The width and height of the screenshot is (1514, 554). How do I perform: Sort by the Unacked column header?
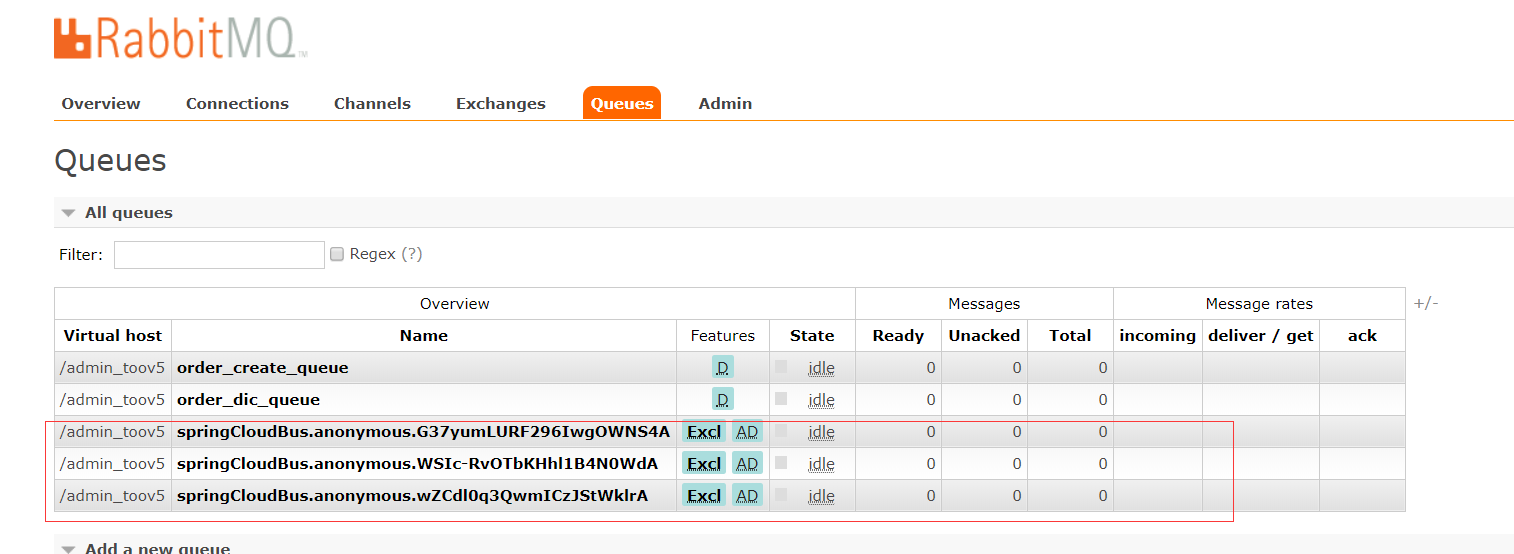pyautogui.click(x=984, y=336)
